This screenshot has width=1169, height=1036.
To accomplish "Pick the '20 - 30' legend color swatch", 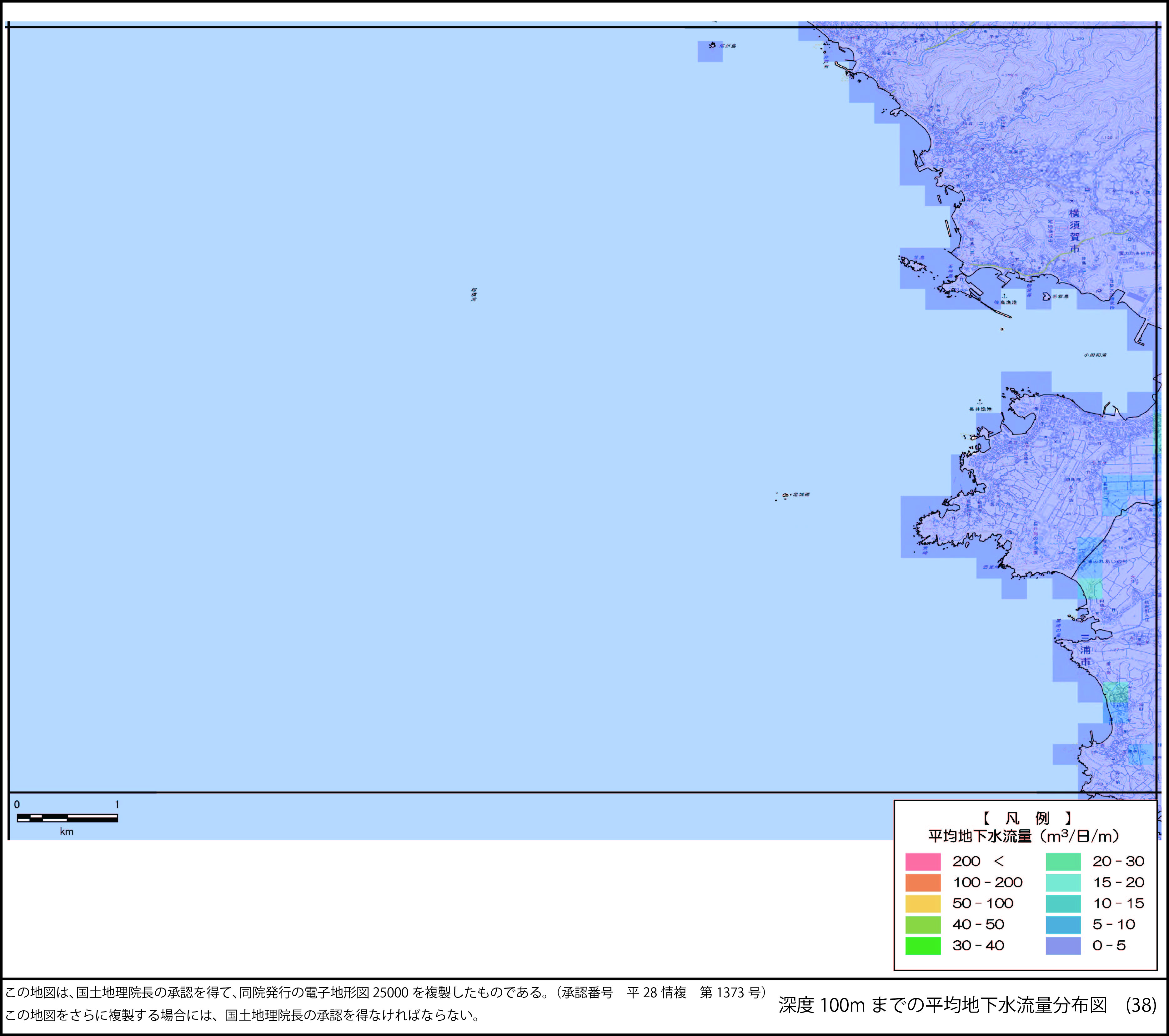I will click(x=1063, y=862).
